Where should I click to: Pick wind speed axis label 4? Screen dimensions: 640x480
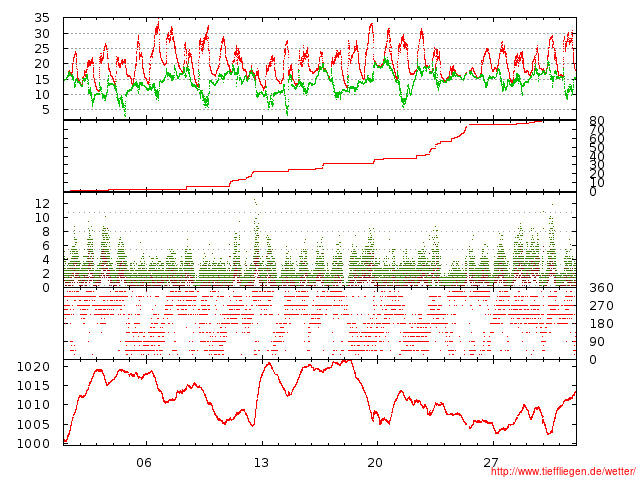[46, 260]
